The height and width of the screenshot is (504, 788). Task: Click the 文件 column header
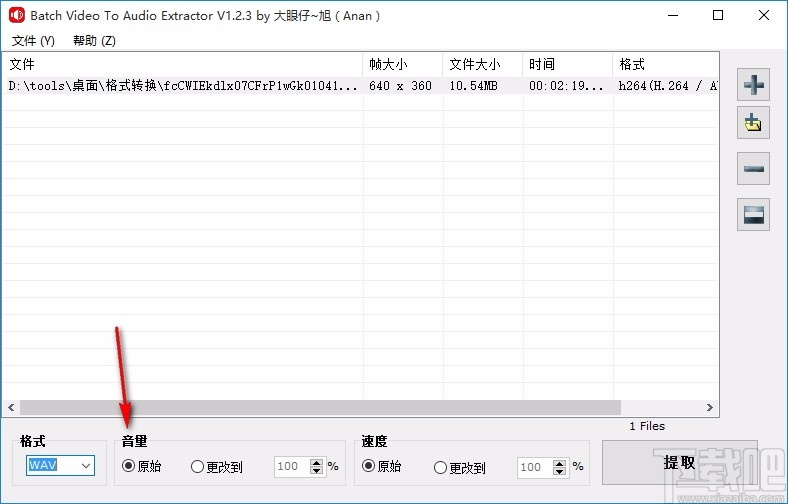pyautogui.click(x=182, y=64)
